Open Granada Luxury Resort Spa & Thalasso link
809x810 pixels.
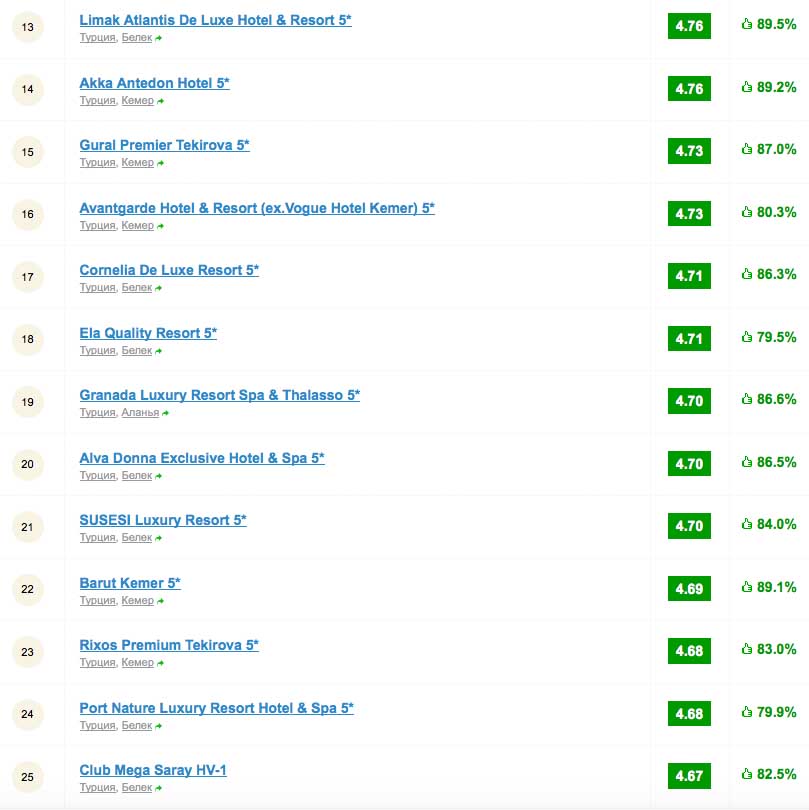[220, 395]
